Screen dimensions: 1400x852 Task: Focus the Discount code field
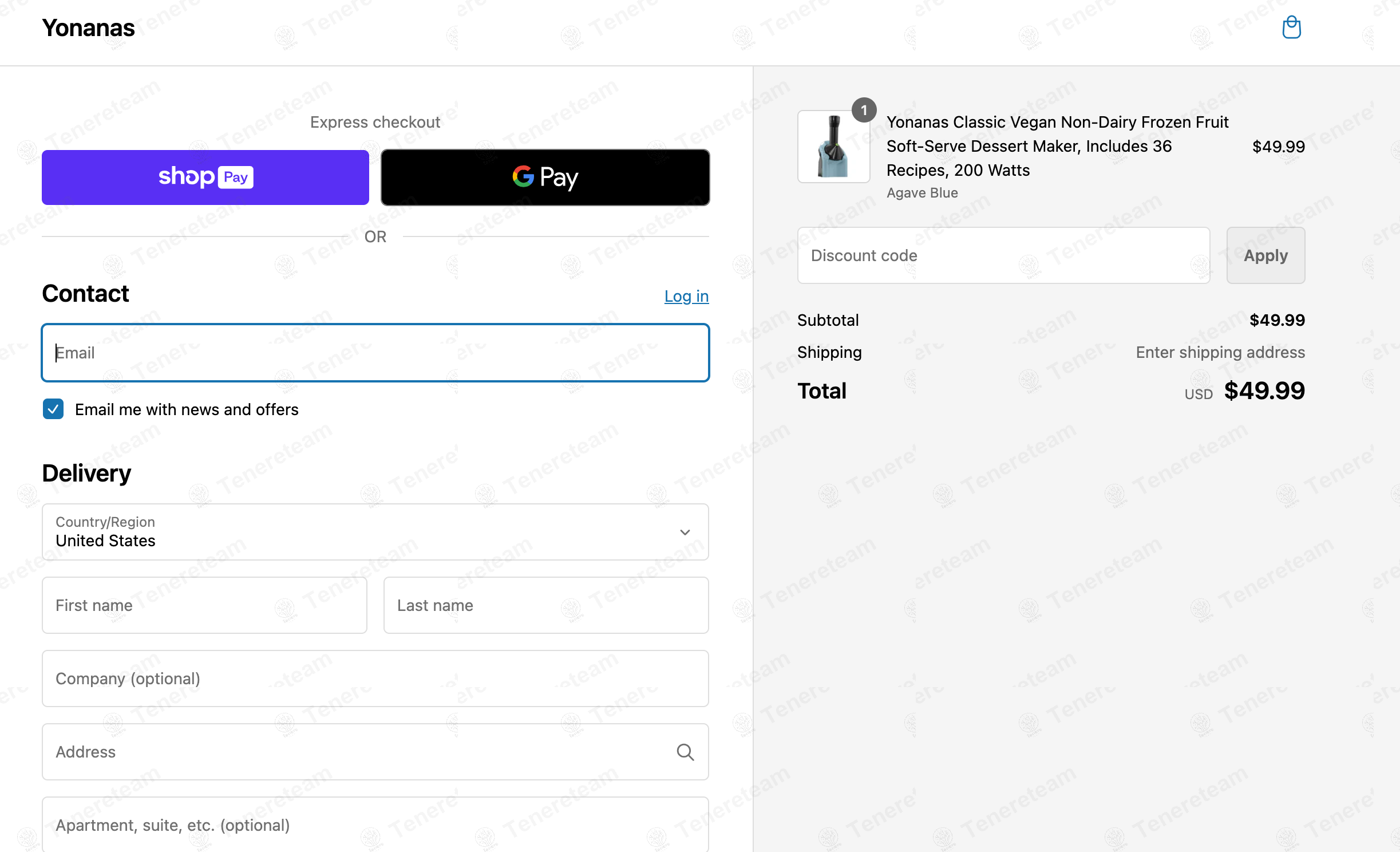click(1003, 255)
